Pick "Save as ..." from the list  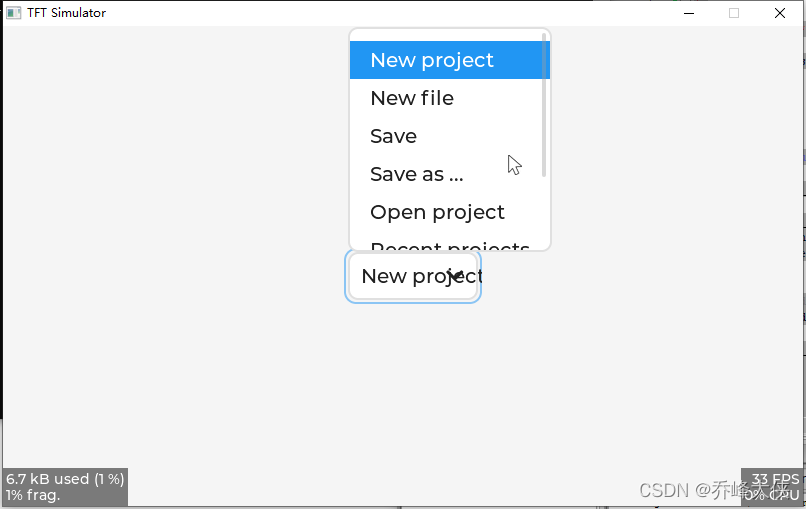(417, 174)
